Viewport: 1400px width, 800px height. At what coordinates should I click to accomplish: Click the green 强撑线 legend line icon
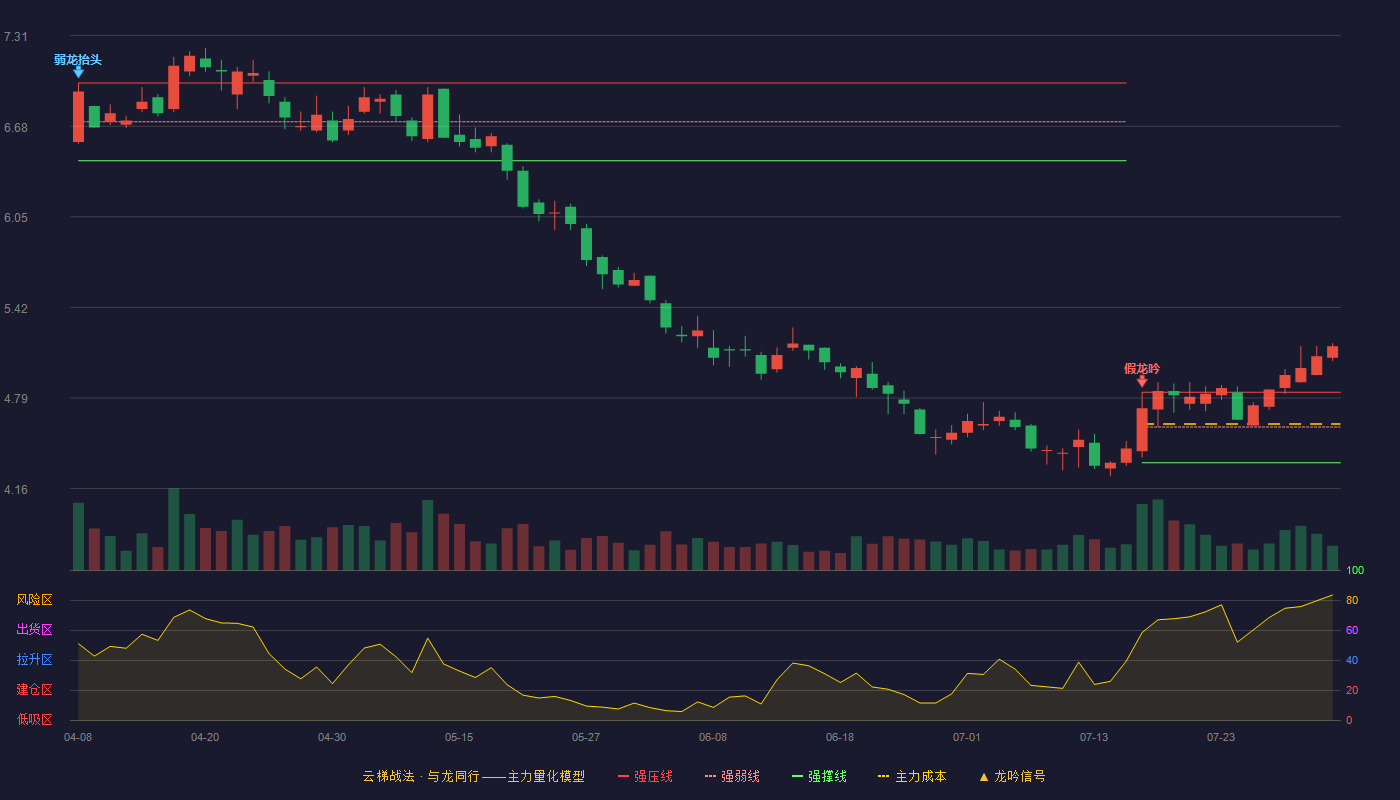coord(797,777)
